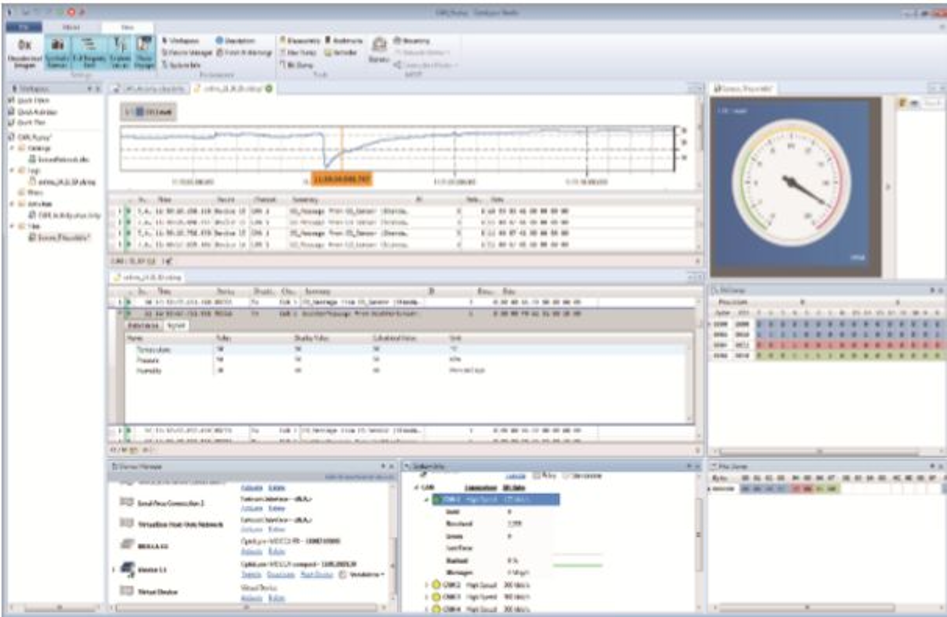
Task: Select the log file under Logs
Action: tap(62, 182)
